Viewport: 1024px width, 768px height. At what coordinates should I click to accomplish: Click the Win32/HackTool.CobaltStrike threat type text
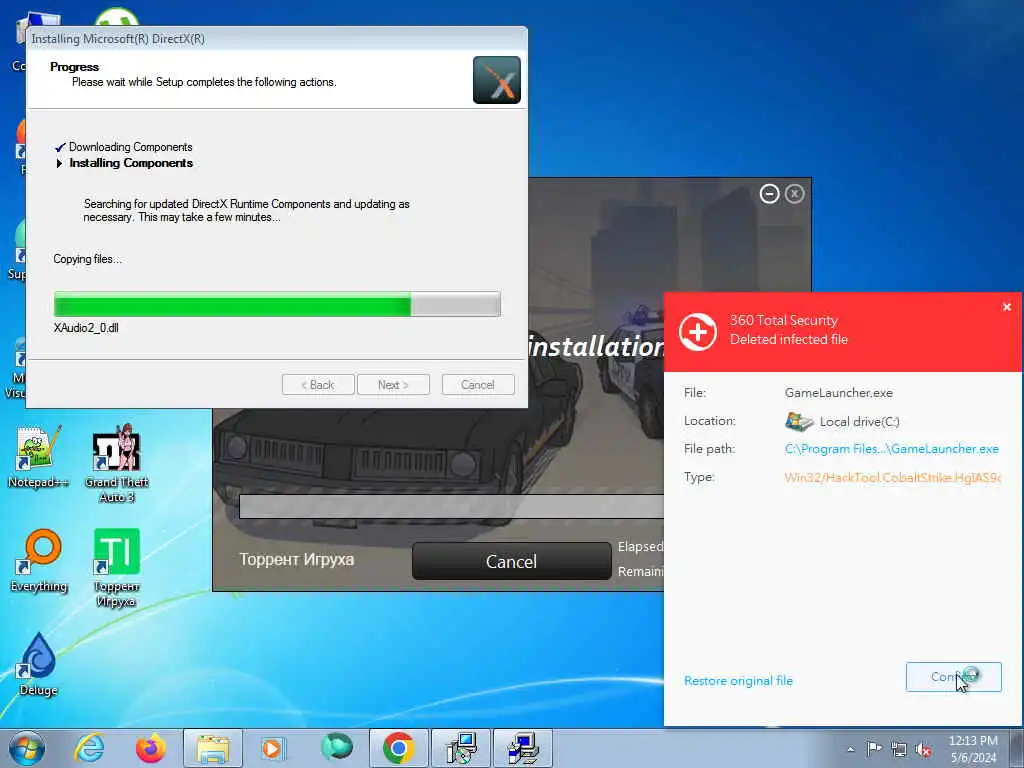892,477
